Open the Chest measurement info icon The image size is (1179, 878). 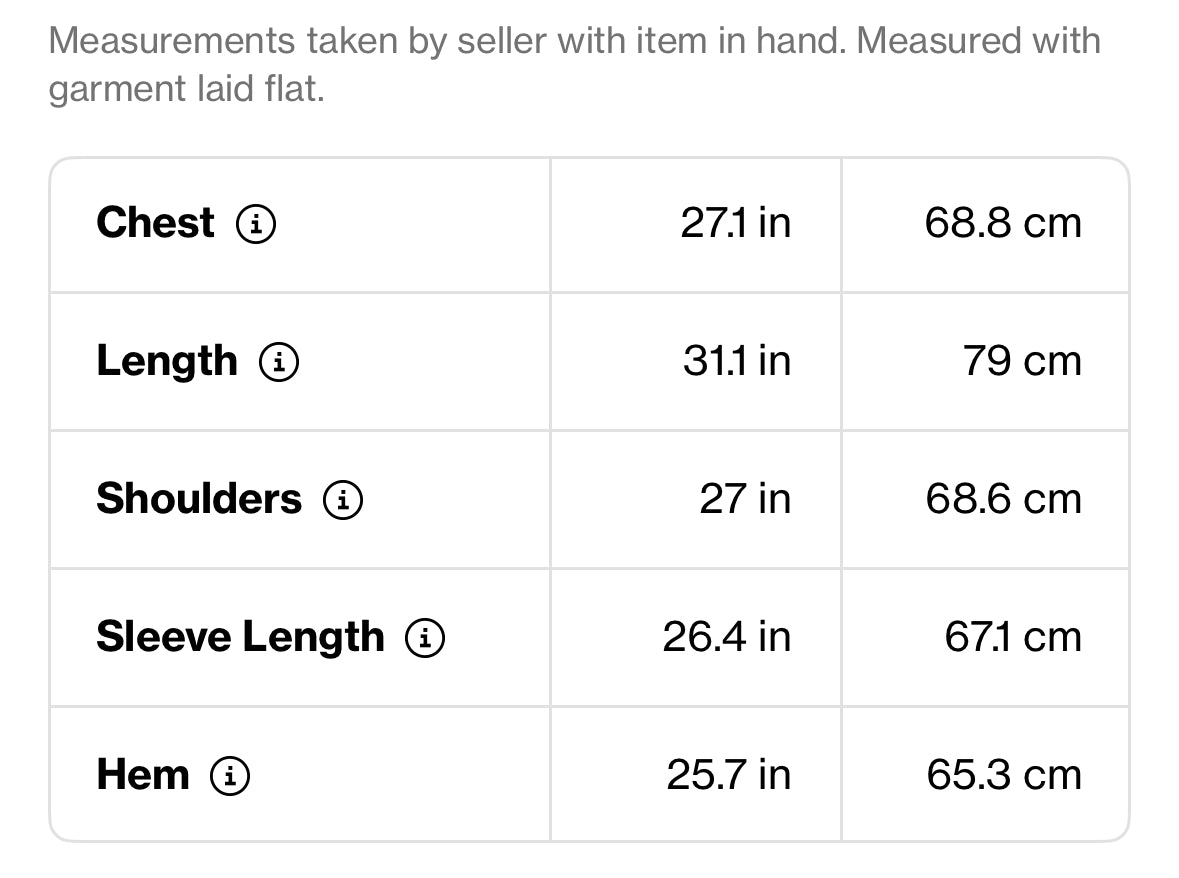tap(256, 223)
